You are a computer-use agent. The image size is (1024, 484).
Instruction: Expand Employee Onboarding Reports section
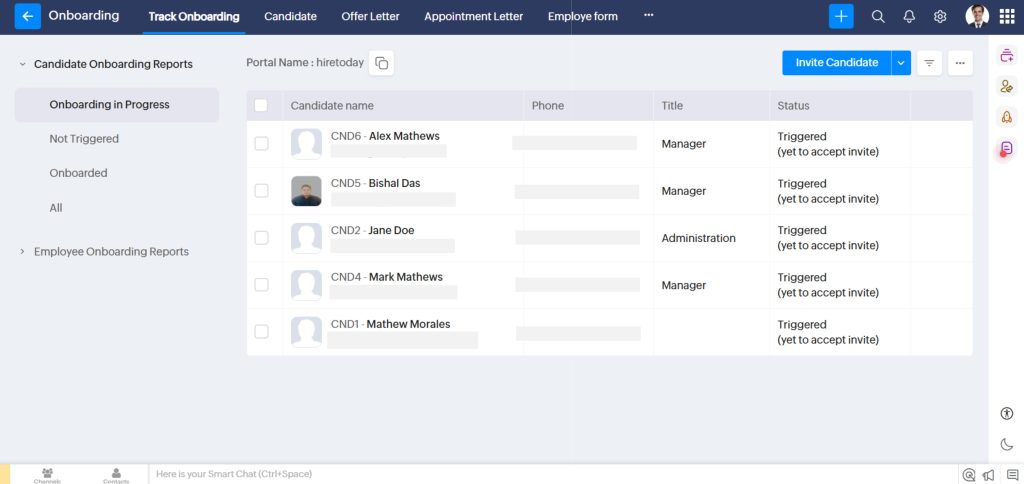(22, 251)
